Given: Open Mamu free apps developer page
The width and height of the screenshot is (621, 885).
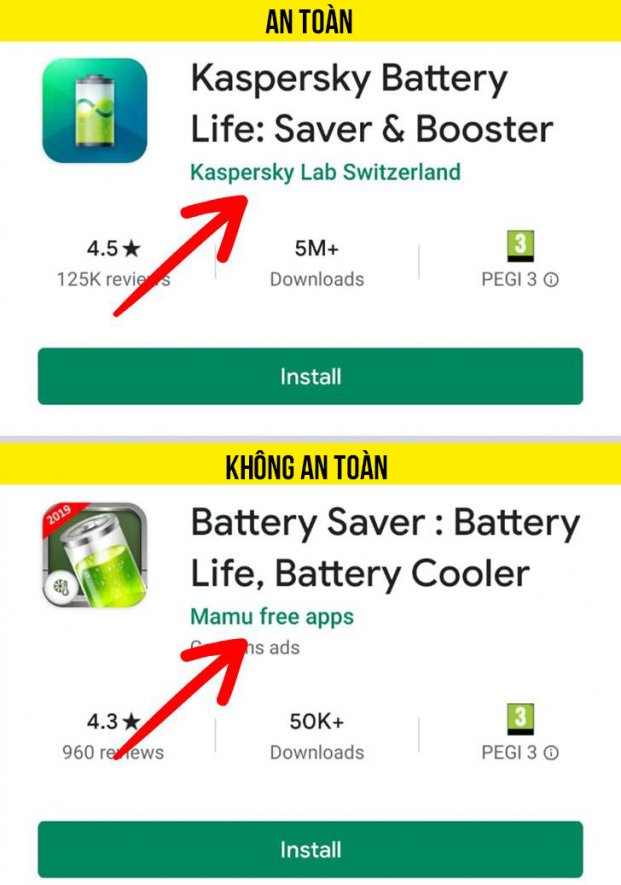Looking at the screenshot, I should [272, 616].
